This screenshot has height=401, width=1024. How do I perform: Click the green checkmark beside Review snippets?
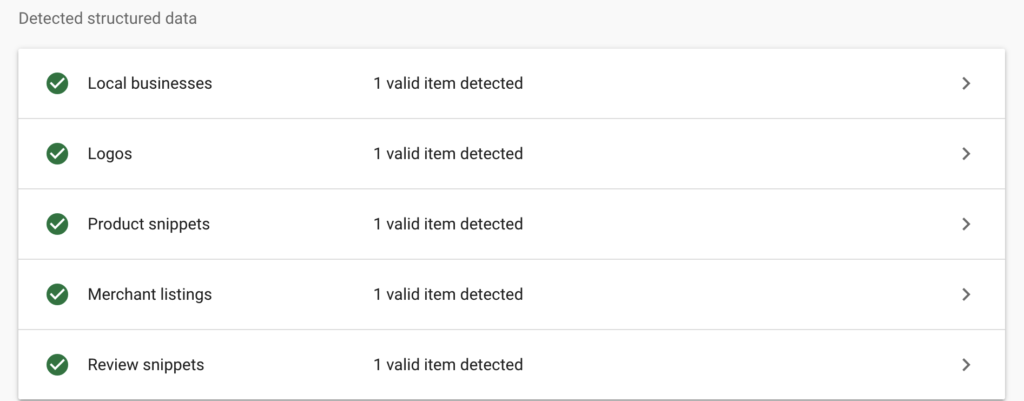tap(57, 364)
